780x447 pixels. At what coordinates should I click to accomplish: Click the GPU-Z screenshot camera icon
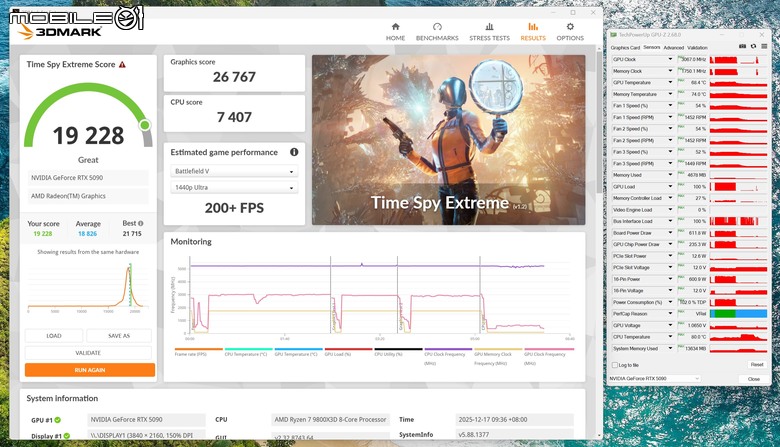pyautogui.click(x=742, y=46)
